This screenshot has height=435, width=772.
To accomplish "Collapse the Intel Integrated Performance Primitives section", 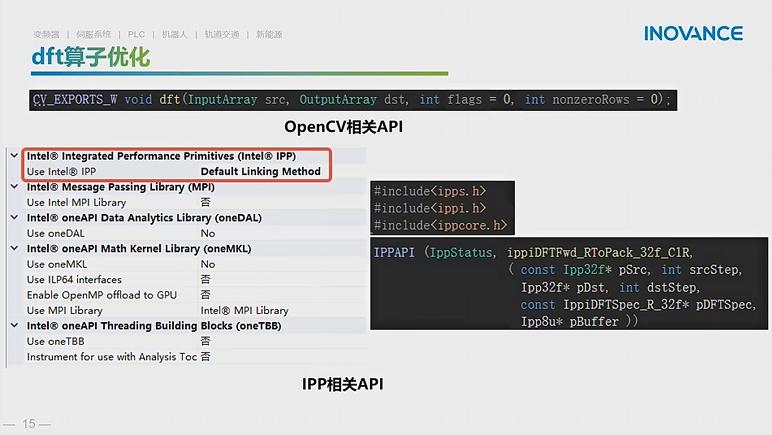I will tap(14, 155).
